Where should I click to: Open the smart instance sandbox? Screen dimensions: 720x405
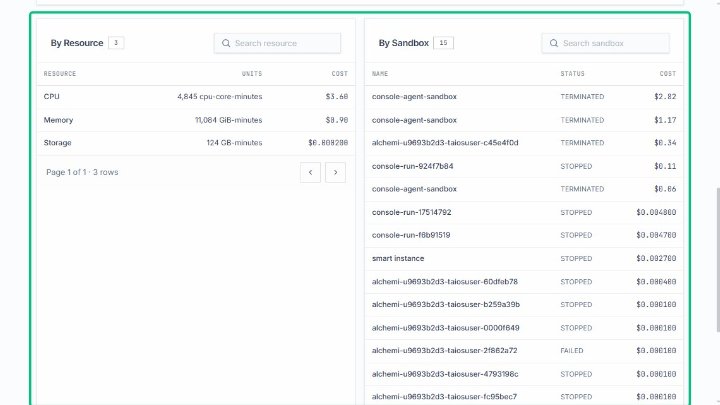point(398,259)
